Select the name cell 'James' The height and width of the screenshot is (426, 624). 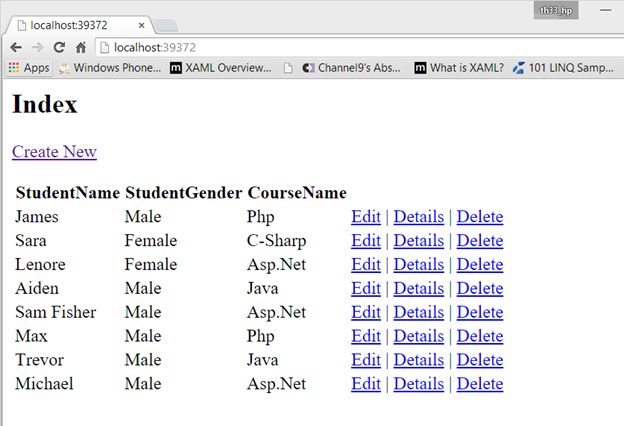click(37, 217)
